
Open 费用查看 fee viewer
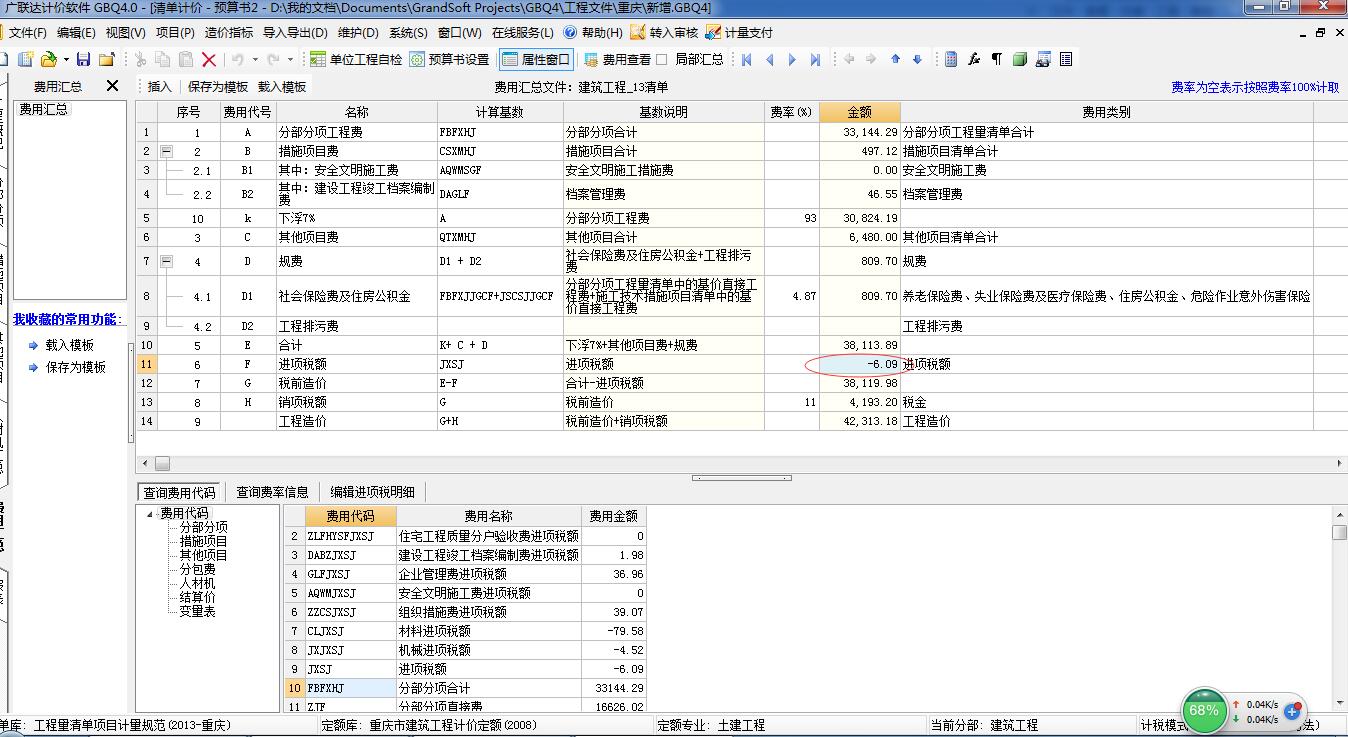pyautogui.click(x=617, y=60)
